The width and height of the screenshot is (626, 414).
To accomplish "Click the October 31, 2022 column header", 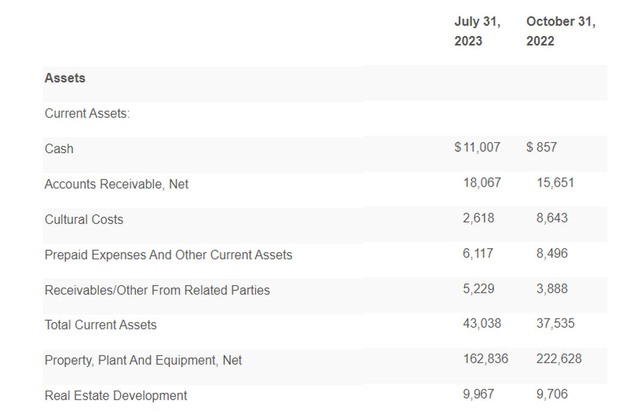I will pos(560,31).
